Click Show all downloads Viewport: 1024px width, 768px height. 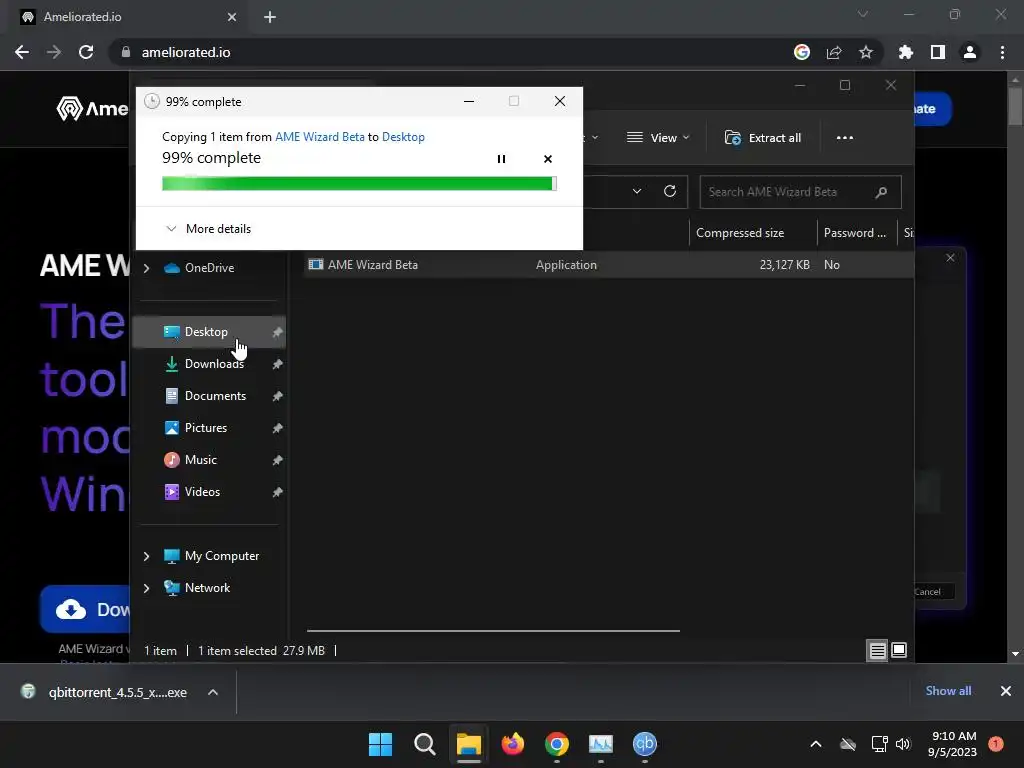click(948, 691)
